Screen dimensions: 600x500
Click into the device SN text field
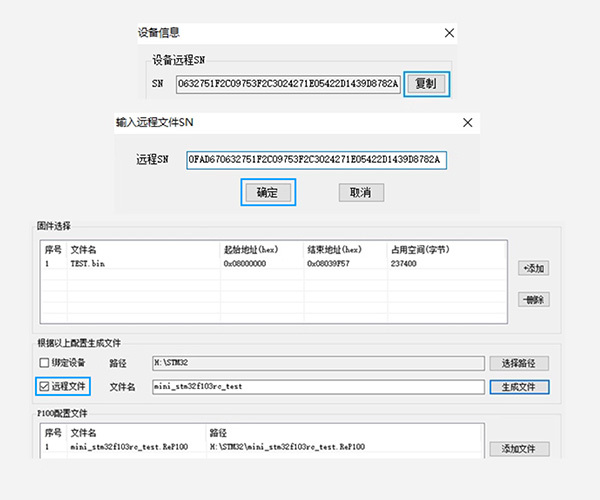(288, 83)
